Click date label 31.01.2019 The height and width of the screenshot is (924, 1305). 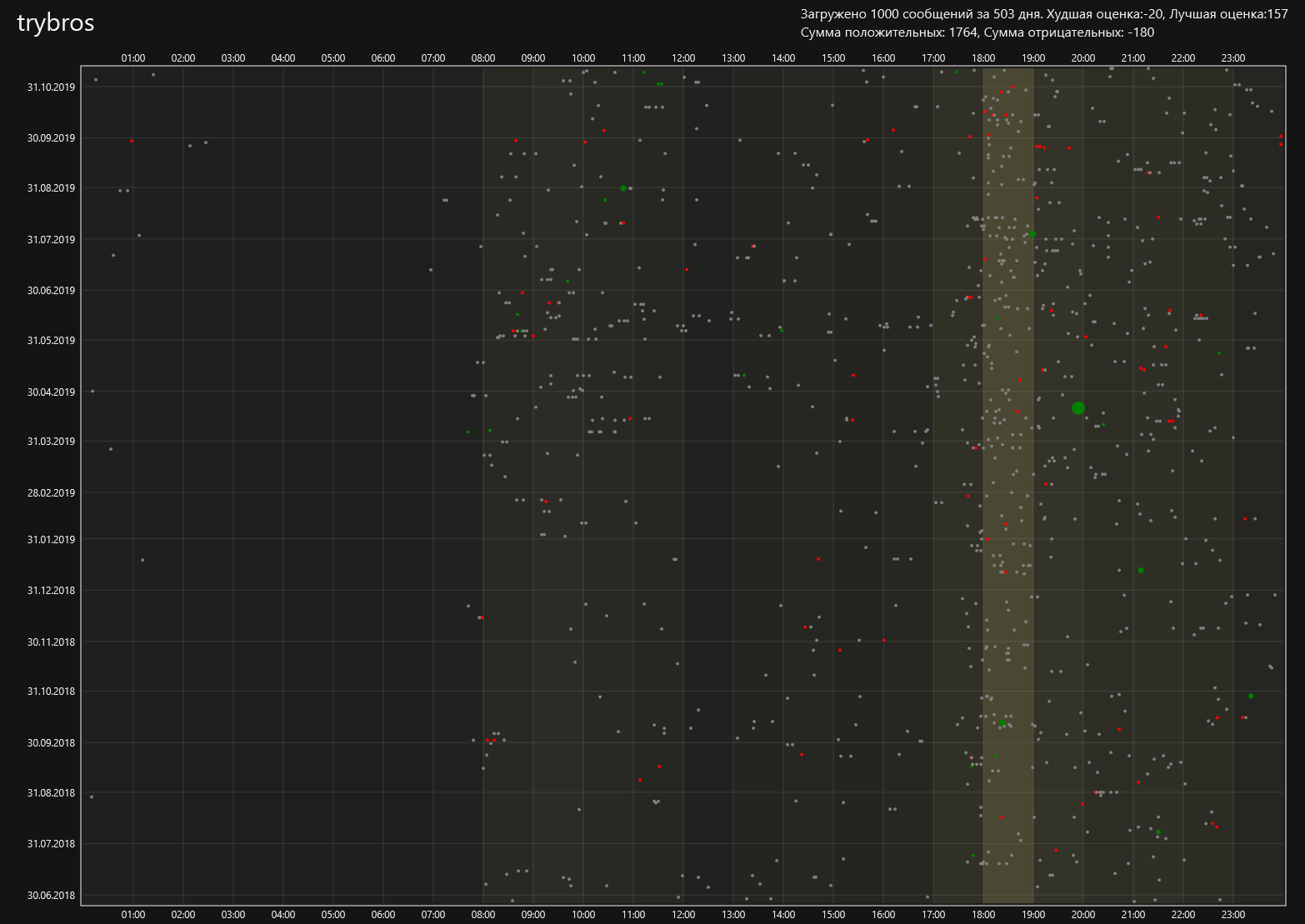coord(51,539)
